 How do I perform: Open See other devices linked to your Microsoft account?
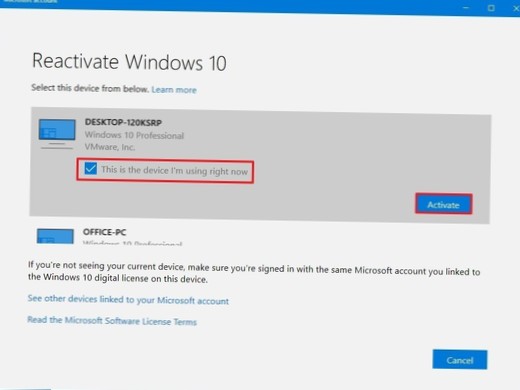[128, 300]
